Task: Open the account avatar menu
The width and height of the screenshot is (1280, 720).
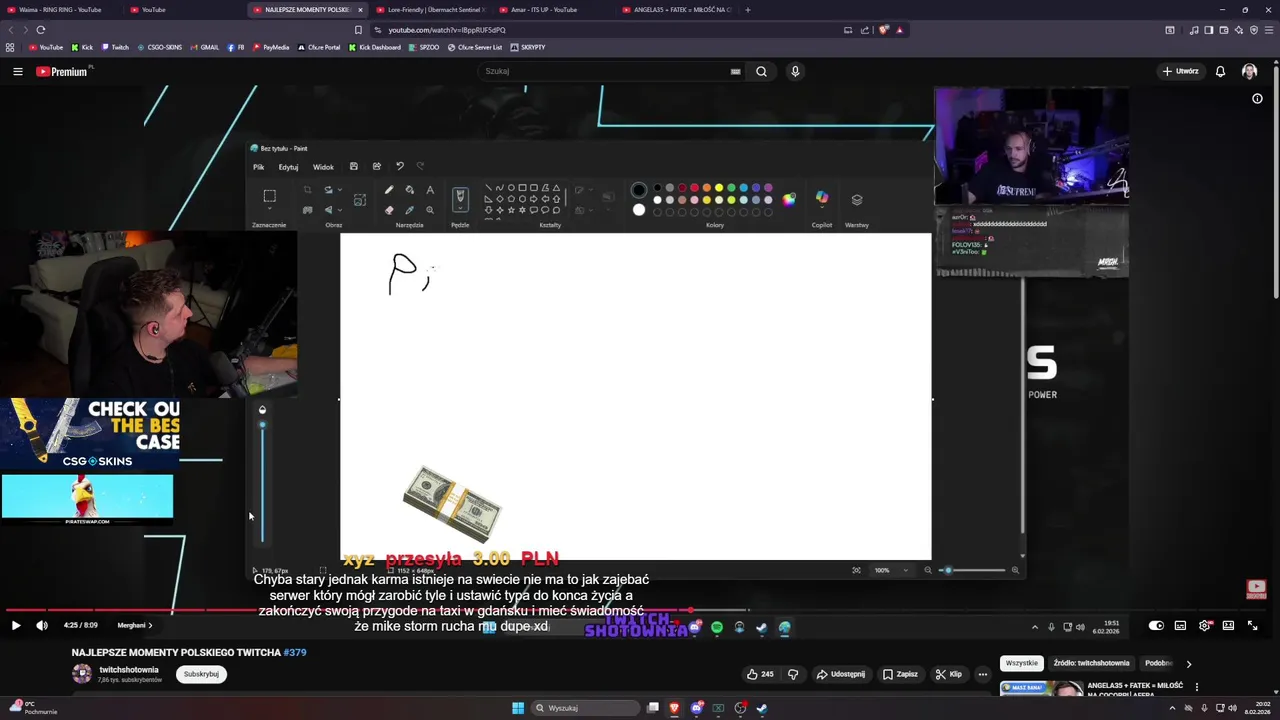Action: [1249, 71]
